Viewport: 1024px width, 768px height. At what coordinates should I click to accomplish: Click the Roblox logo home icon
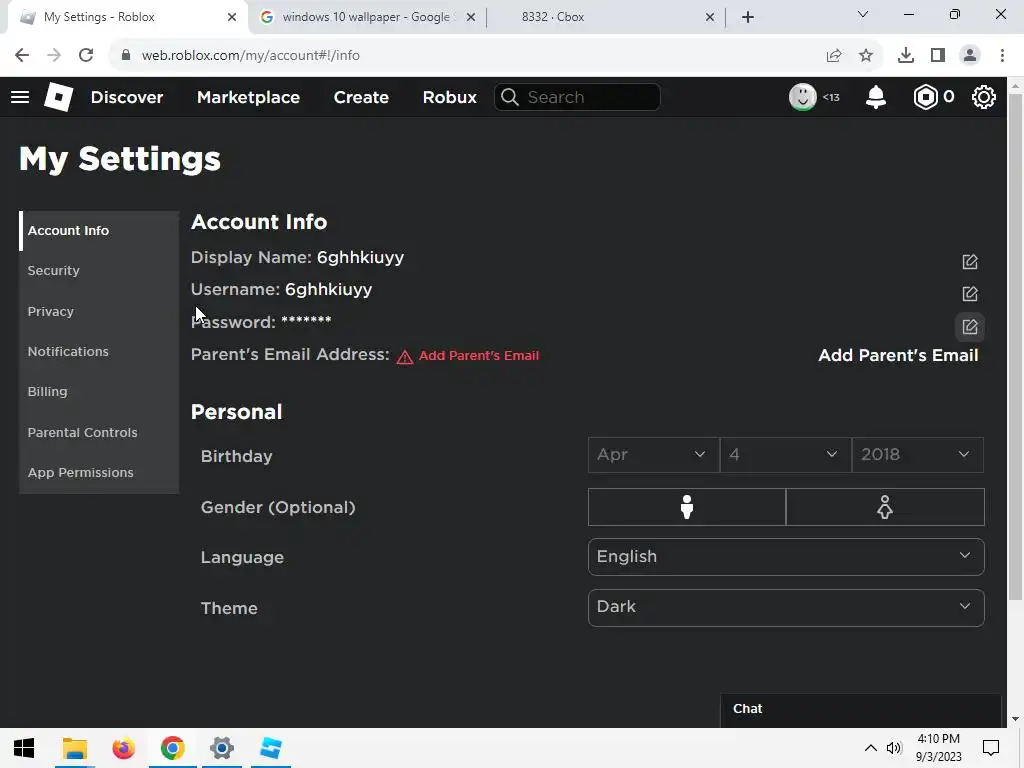pyautogui.click(x=58, y=97)
